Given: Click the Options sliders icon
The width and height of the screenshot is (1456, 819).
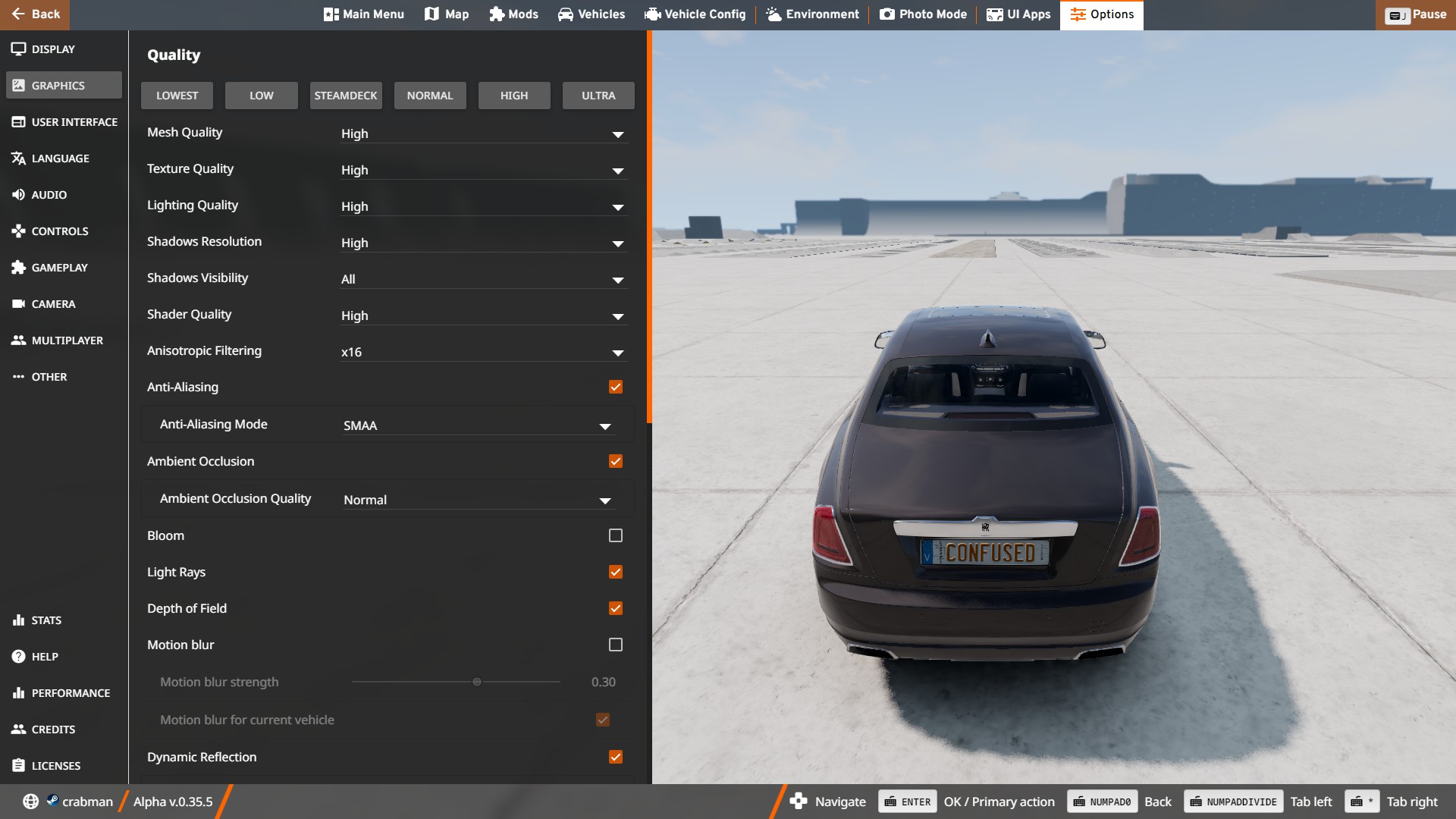Looking at the screenshot, I should [1078, 14].
